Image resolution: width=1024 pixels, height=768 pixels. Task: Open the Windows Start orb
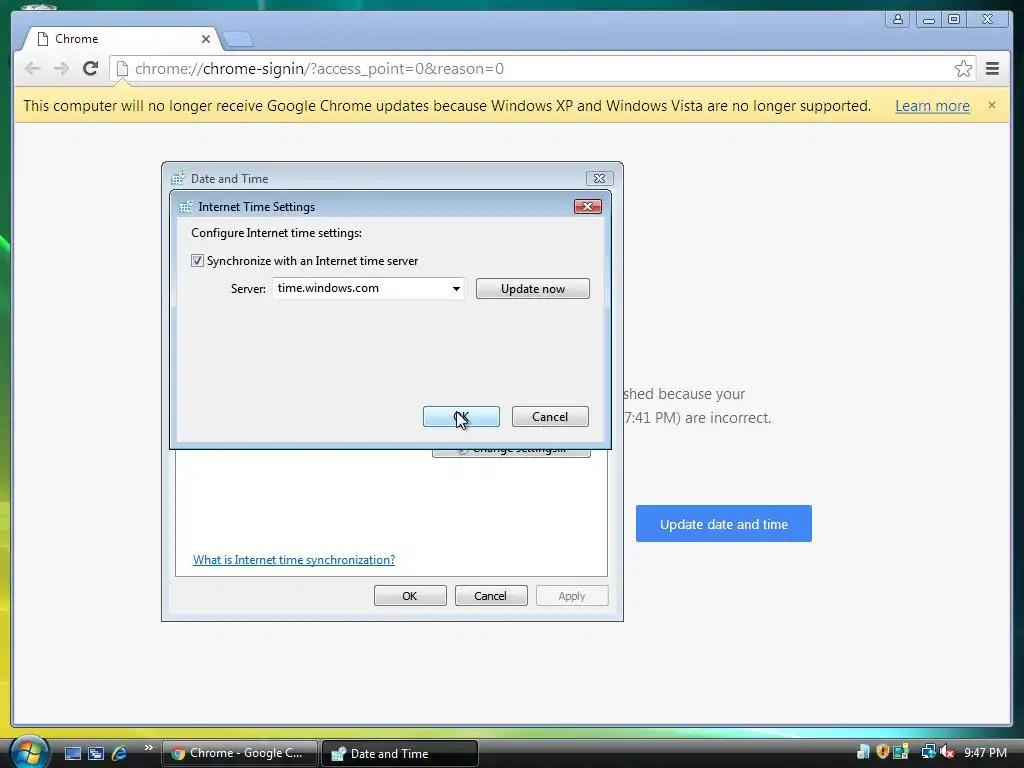tap(29, 751)
